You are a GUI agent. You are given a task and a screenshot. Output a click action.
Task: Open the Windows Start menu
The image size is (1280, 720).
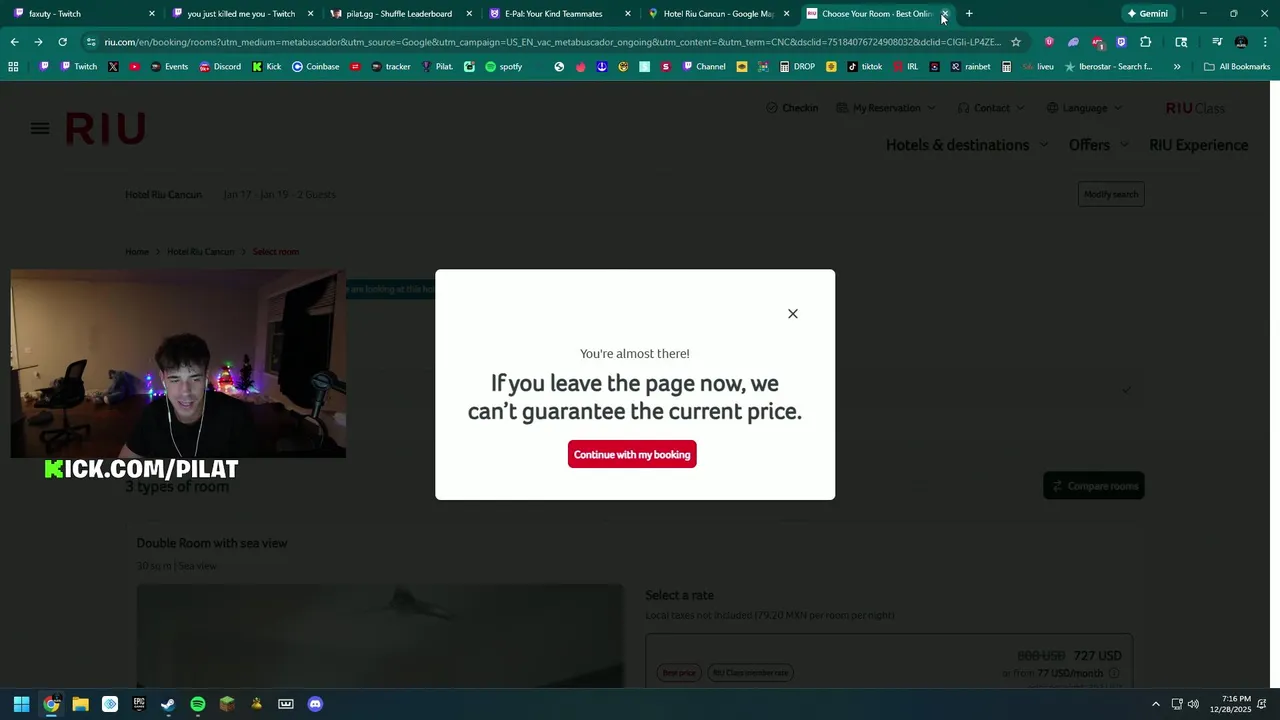pos(21,704)
